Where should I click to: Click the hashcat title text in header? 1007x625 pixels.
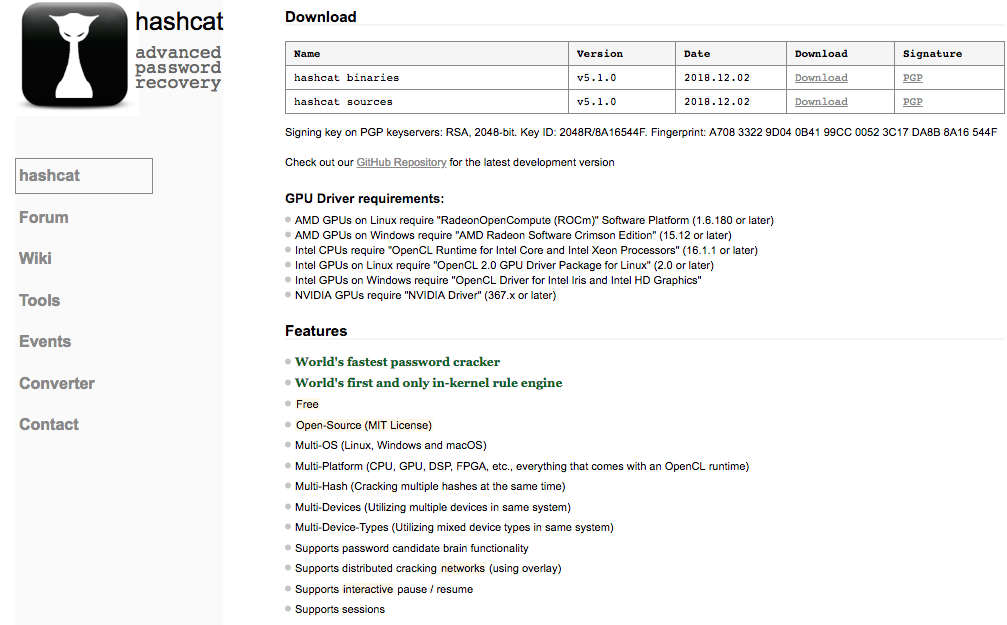[x=179, y=22]
